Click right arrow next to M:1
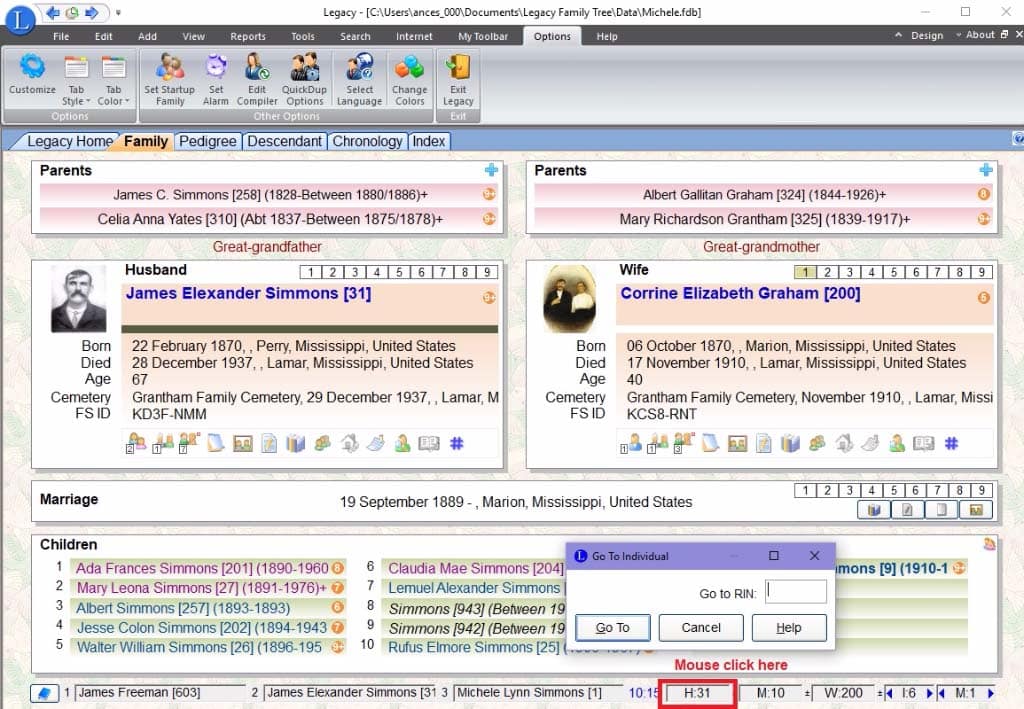This screenshot has width=1024, height=709. click(991, 693)
